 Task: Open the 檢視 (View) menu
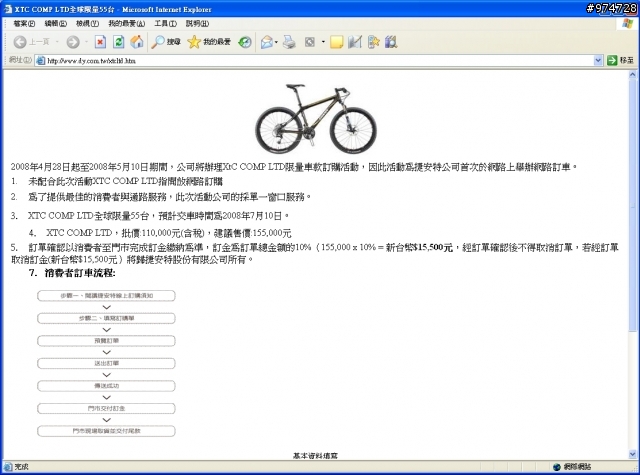point(87,24)
